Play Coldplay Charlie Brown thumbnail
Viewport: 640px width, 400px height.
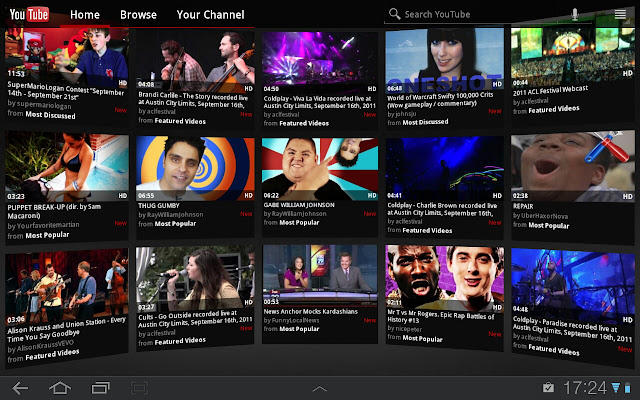point(444,168)
